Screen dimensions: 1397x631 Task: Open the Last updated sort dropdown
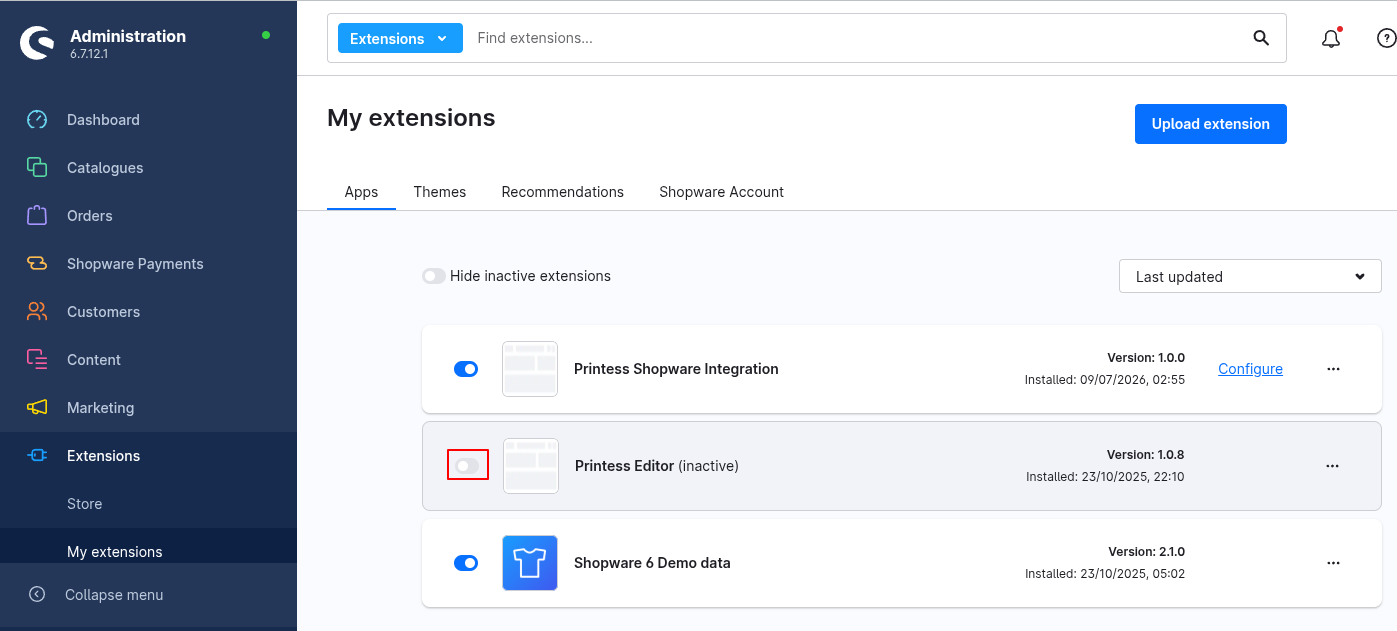click(1250, 276)
